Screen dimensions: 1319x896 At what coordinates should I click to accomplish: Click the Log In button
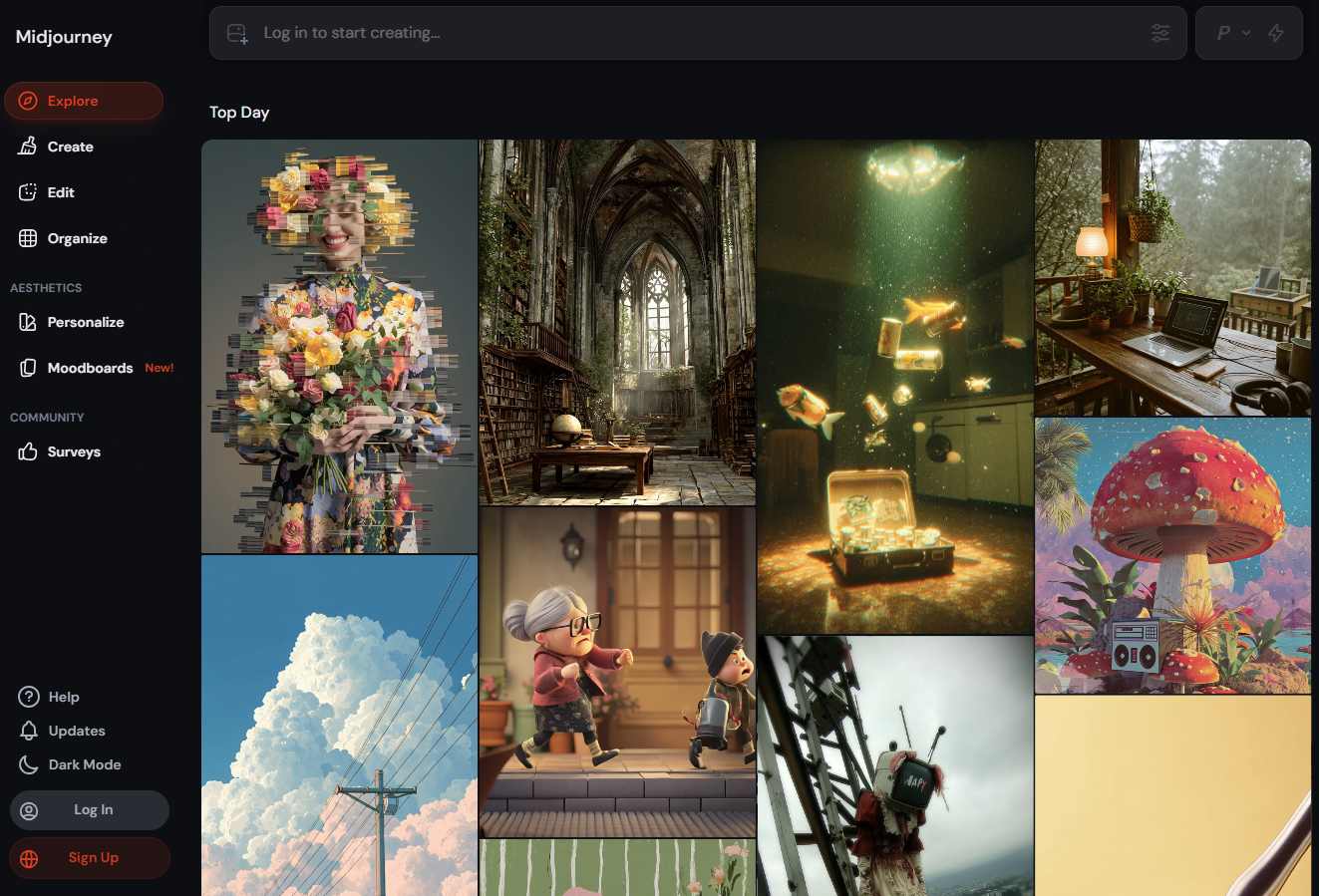point(90,810)
